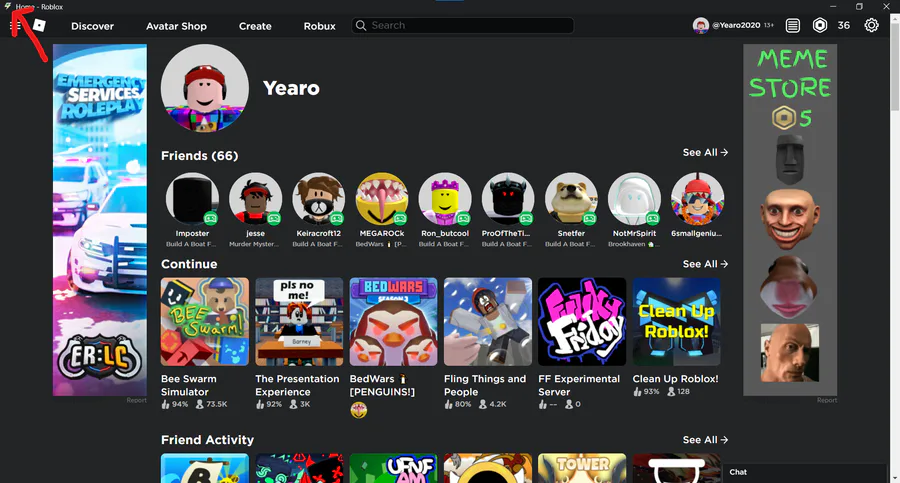Click See All next to Continue
This screenshot has width=900, height=483.
[x=705, y=264]
